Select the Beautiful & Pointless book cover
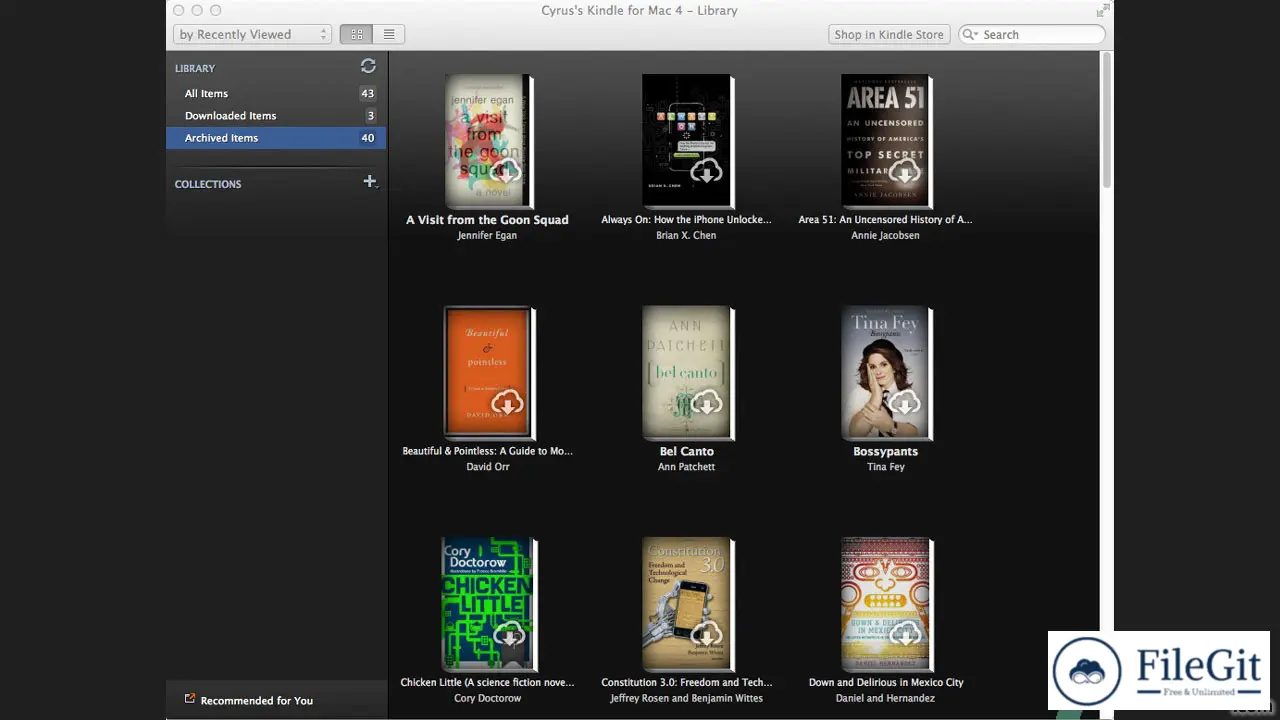Screen dimensions: 1280x720 click(488, 372)
